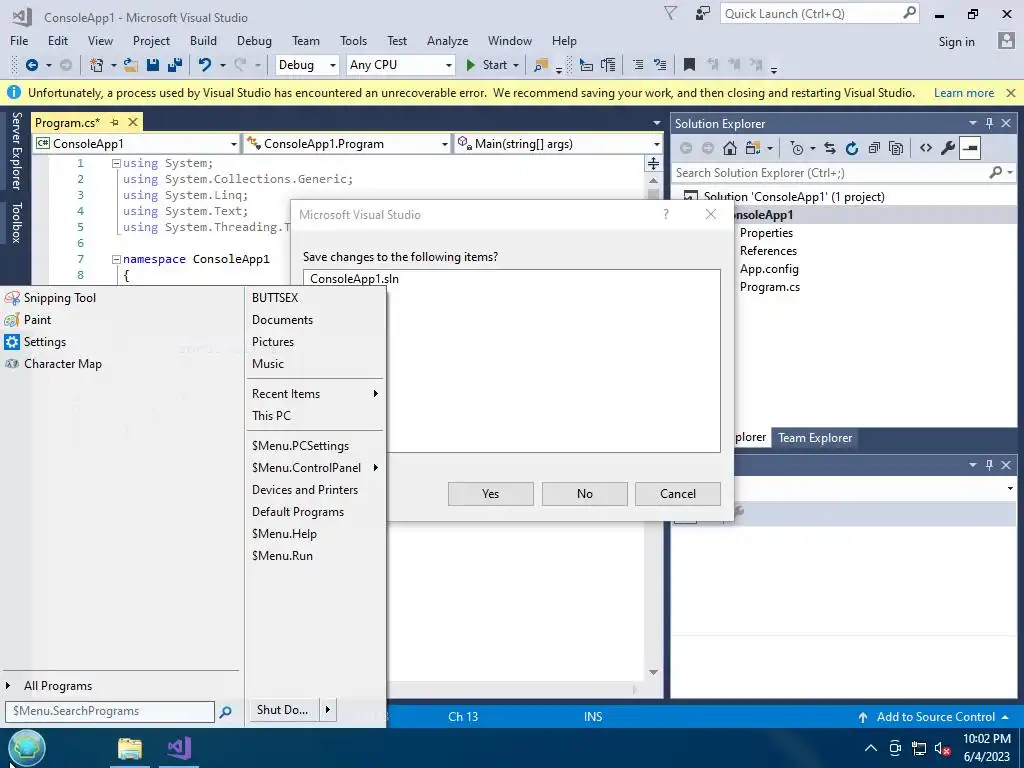Open the Debug menu in menu bar

point(254,40)
